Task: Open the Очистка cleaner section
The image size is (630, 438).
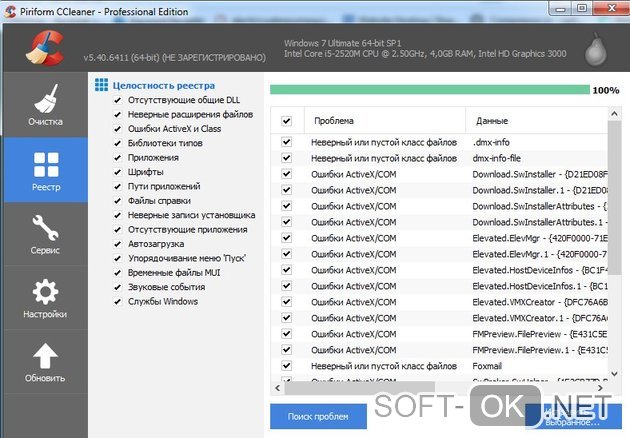Action: tap(45, 105)
